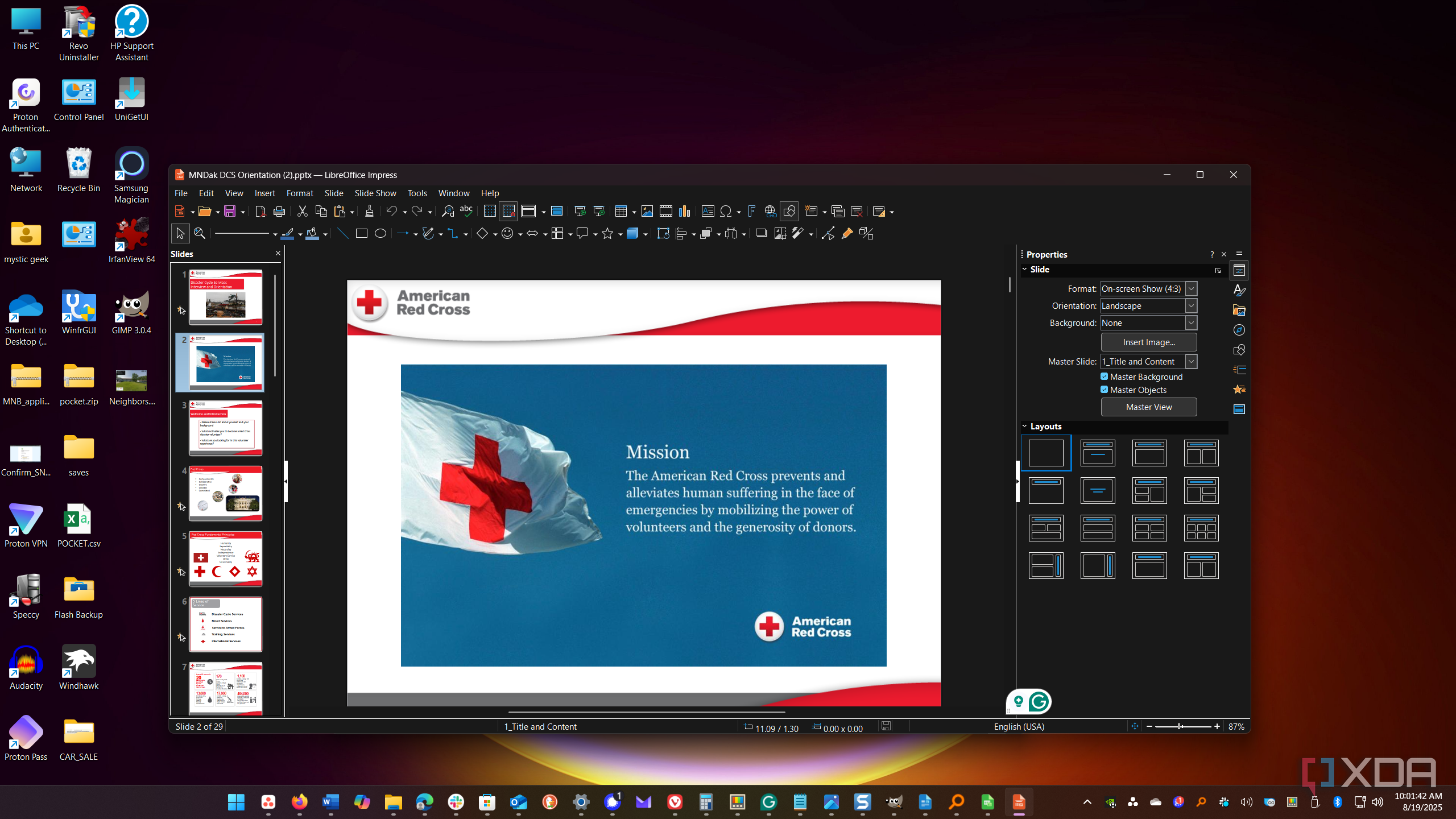
Task: Save the presentation with the floppy icon
Action: click(x=230, y=212)
